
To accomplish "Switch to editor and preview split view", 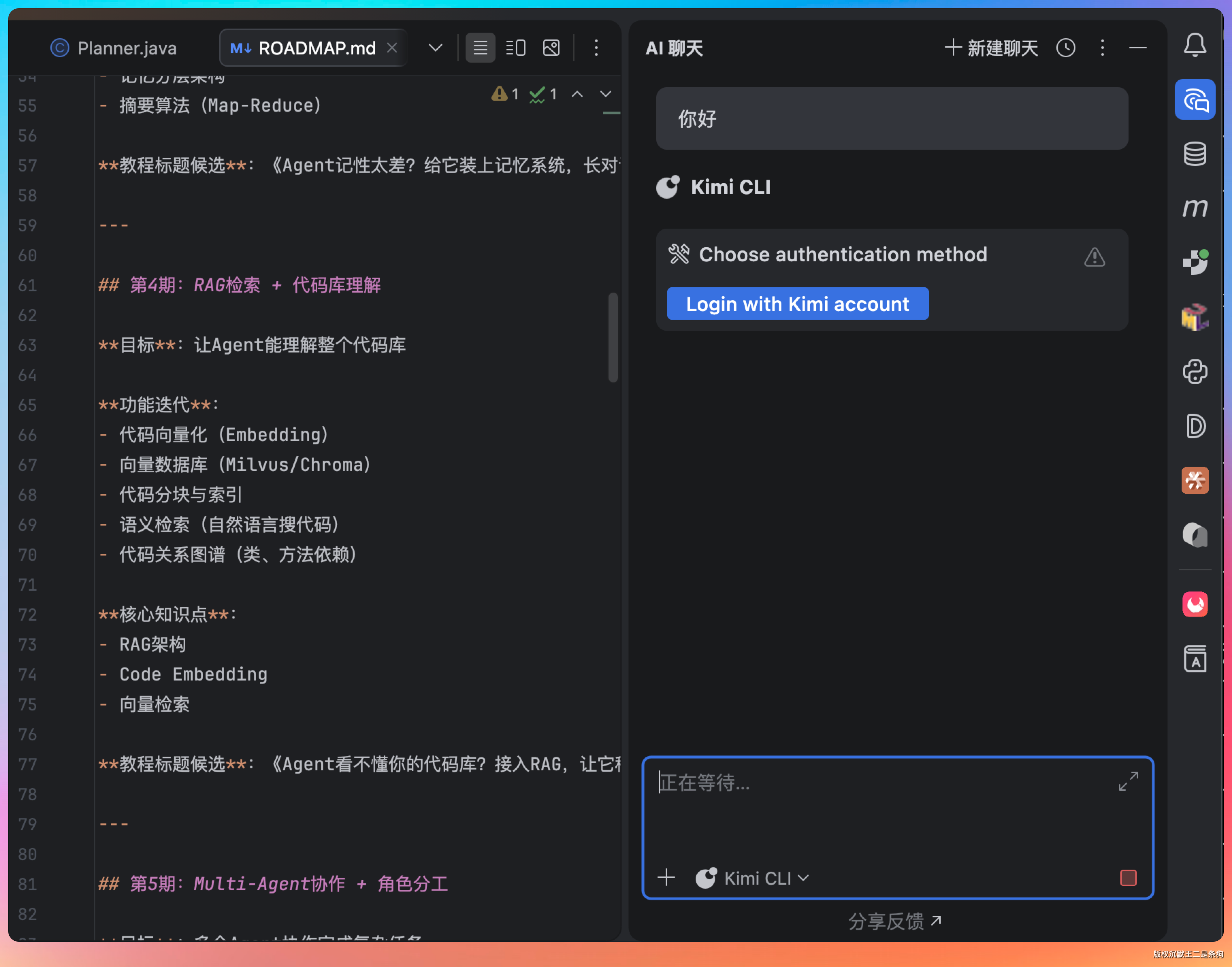I will 516,48.
